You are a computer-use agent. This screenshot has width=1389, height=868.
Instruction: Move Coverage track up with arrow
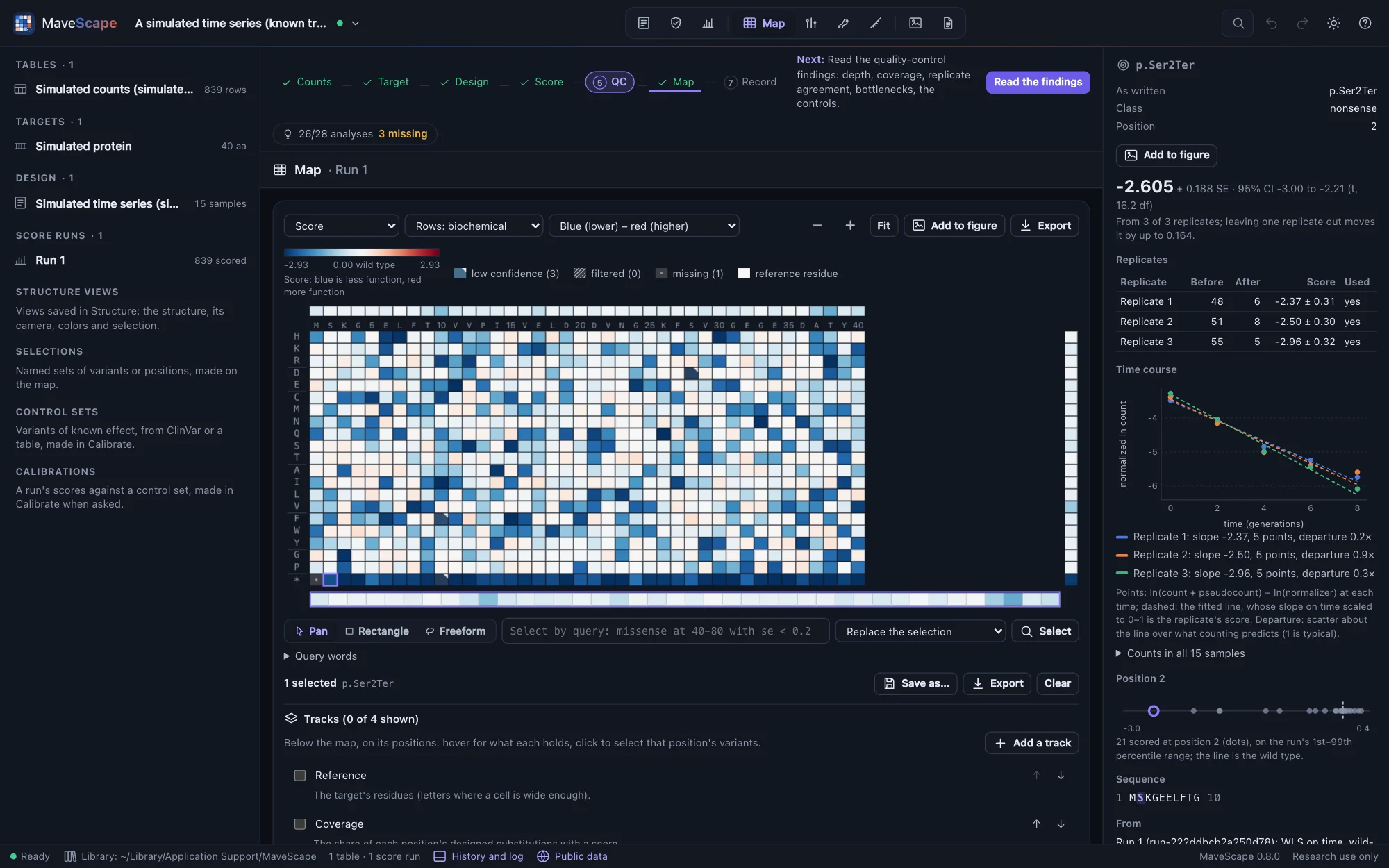[x=1036, y=824]
